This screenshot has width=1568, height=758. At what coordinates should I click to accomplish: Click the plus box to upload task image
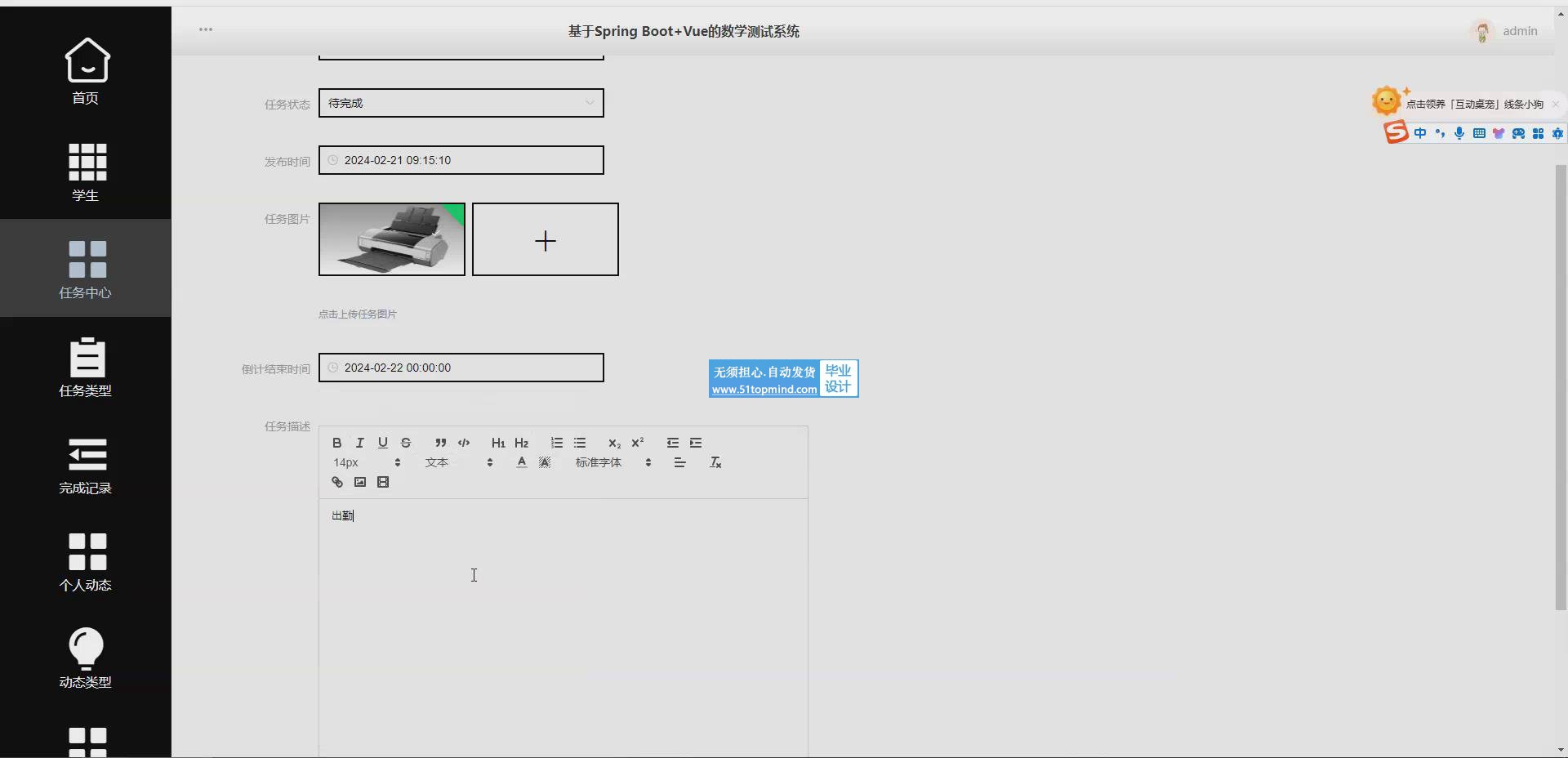[546, 239]
